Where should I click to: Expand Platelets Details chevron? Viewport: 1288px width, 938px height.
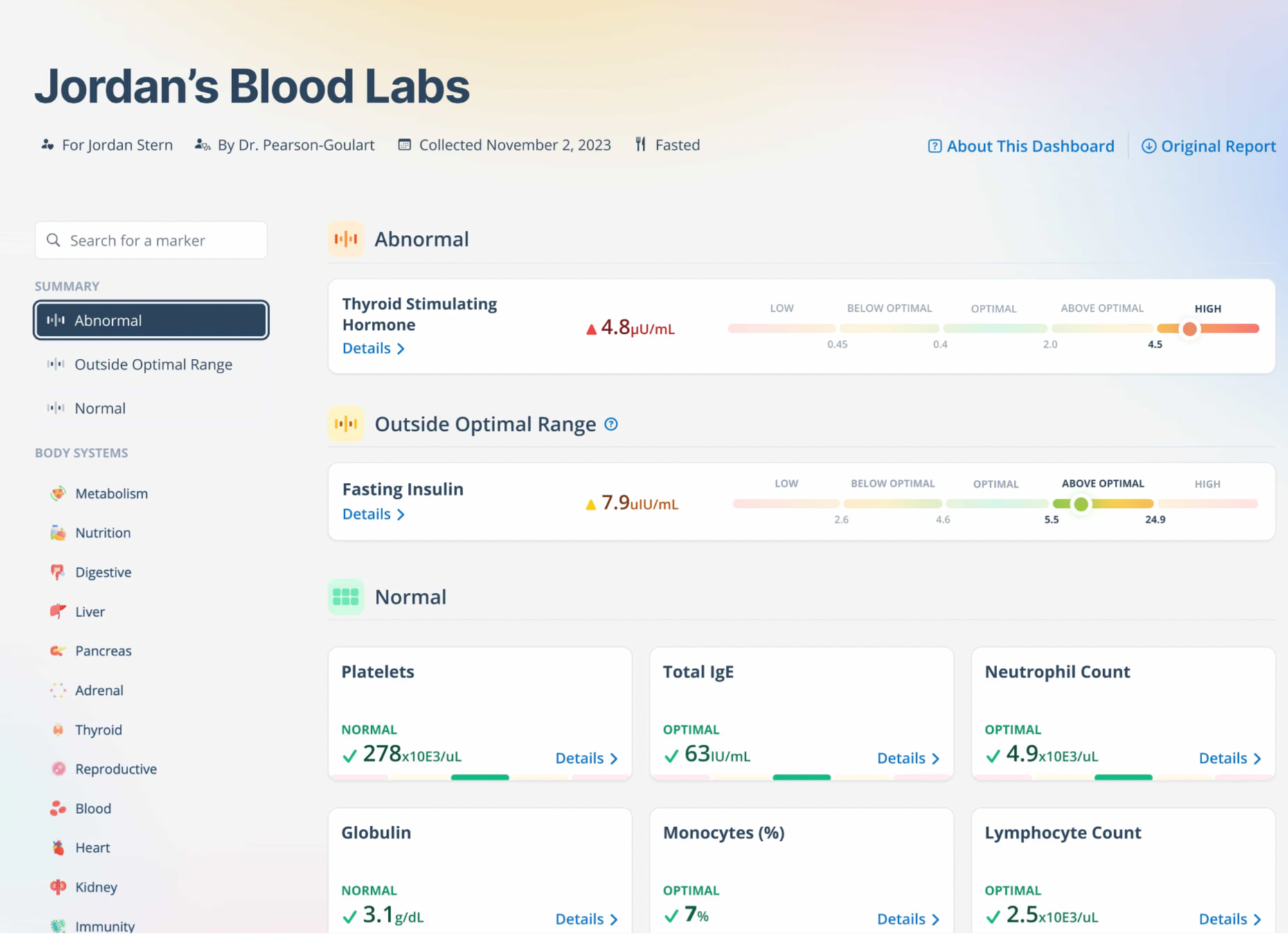click(x=614, y=759)
